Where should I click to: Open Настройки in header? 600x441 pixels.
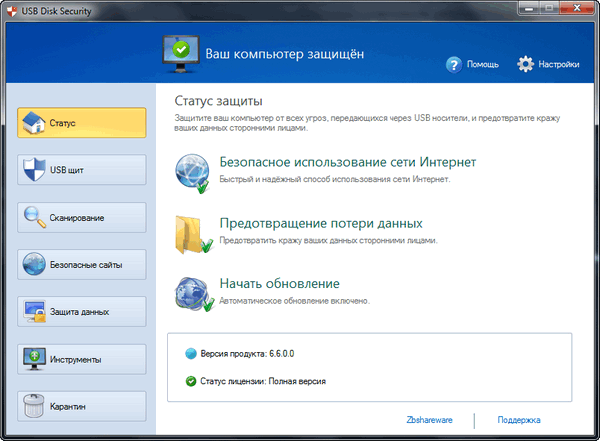pyautogui.click(x=559, y=64)
